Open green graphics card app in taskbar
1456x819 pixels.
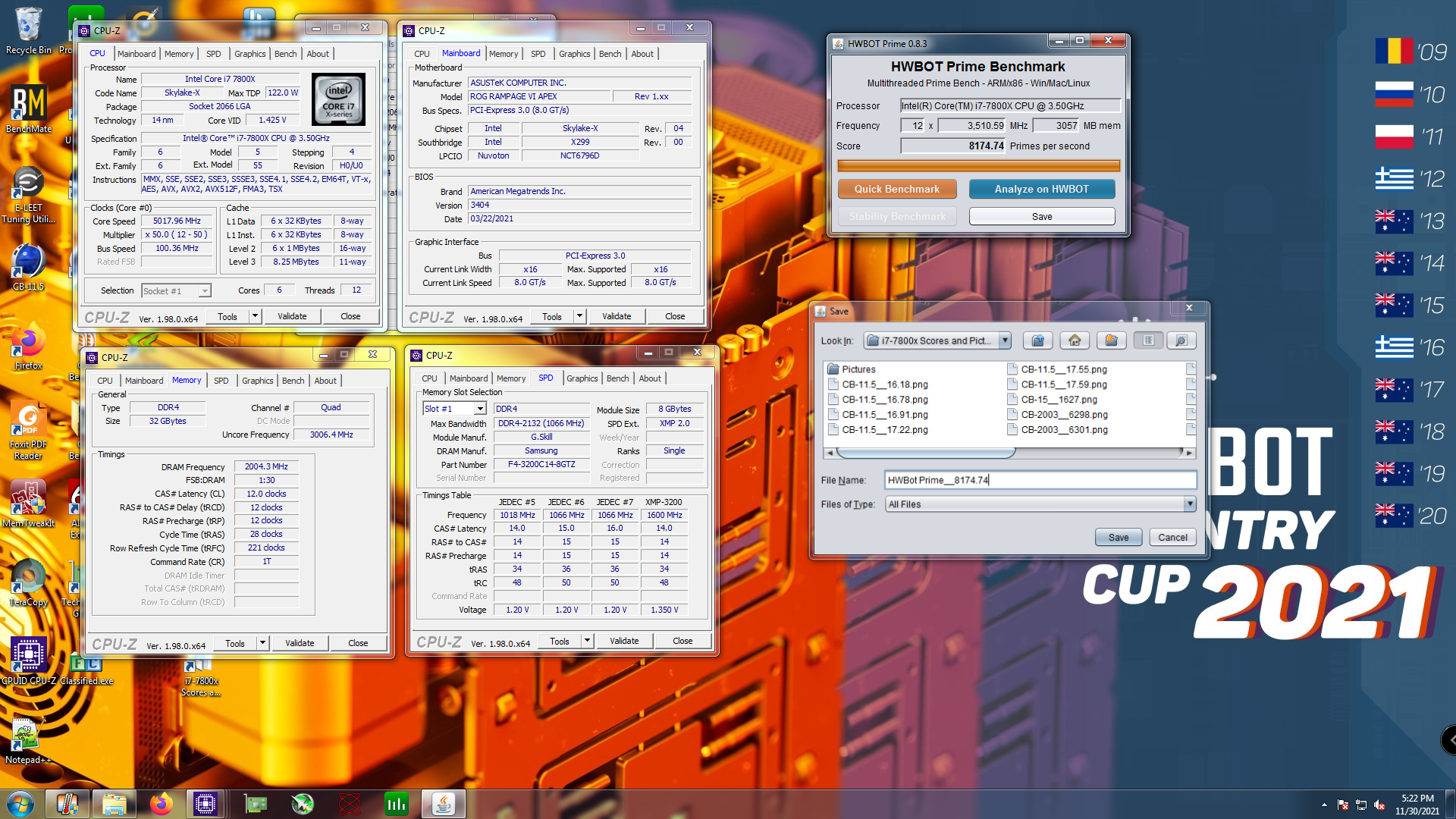coord(256,804)
